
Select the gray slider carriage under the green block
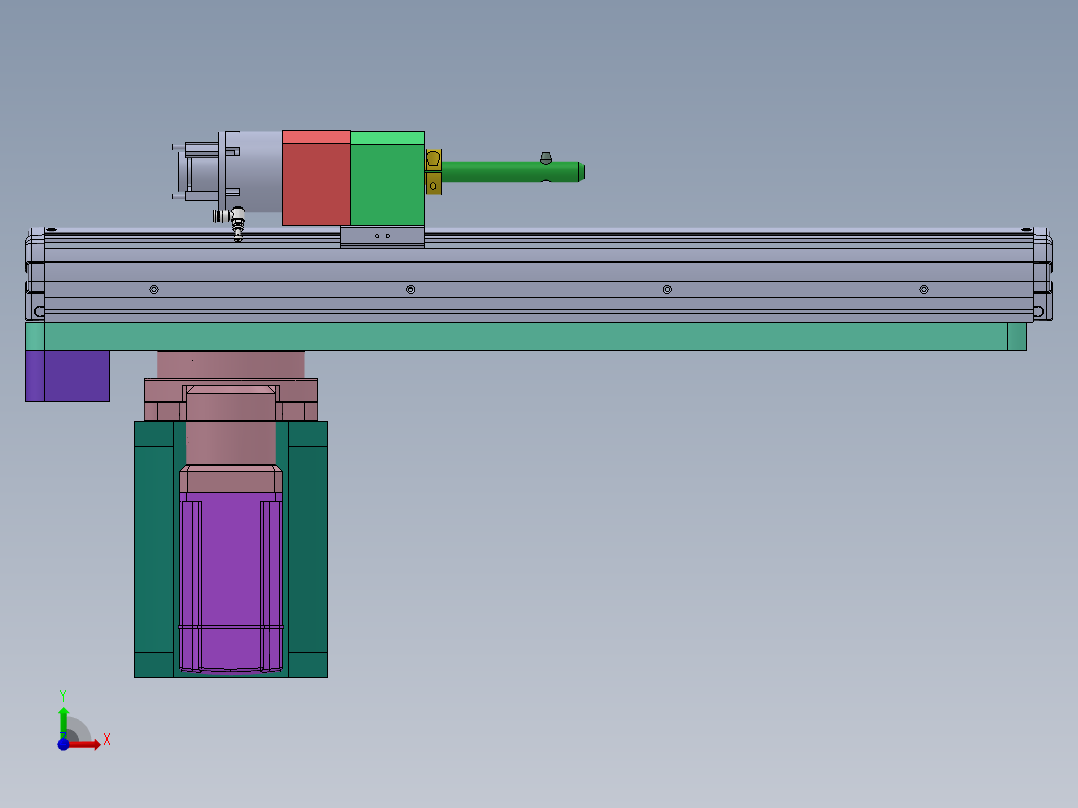(x=382, y=237)
